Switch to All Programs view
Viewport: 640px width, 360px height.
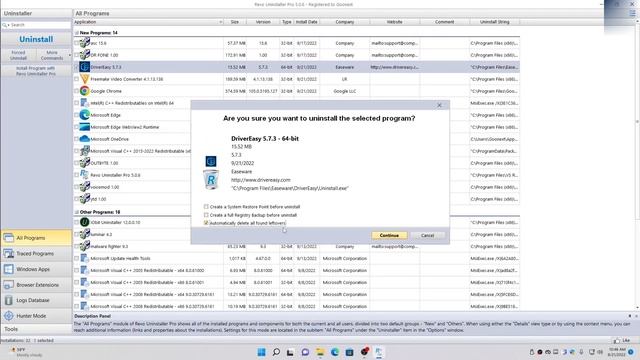(x=36, y=238)
